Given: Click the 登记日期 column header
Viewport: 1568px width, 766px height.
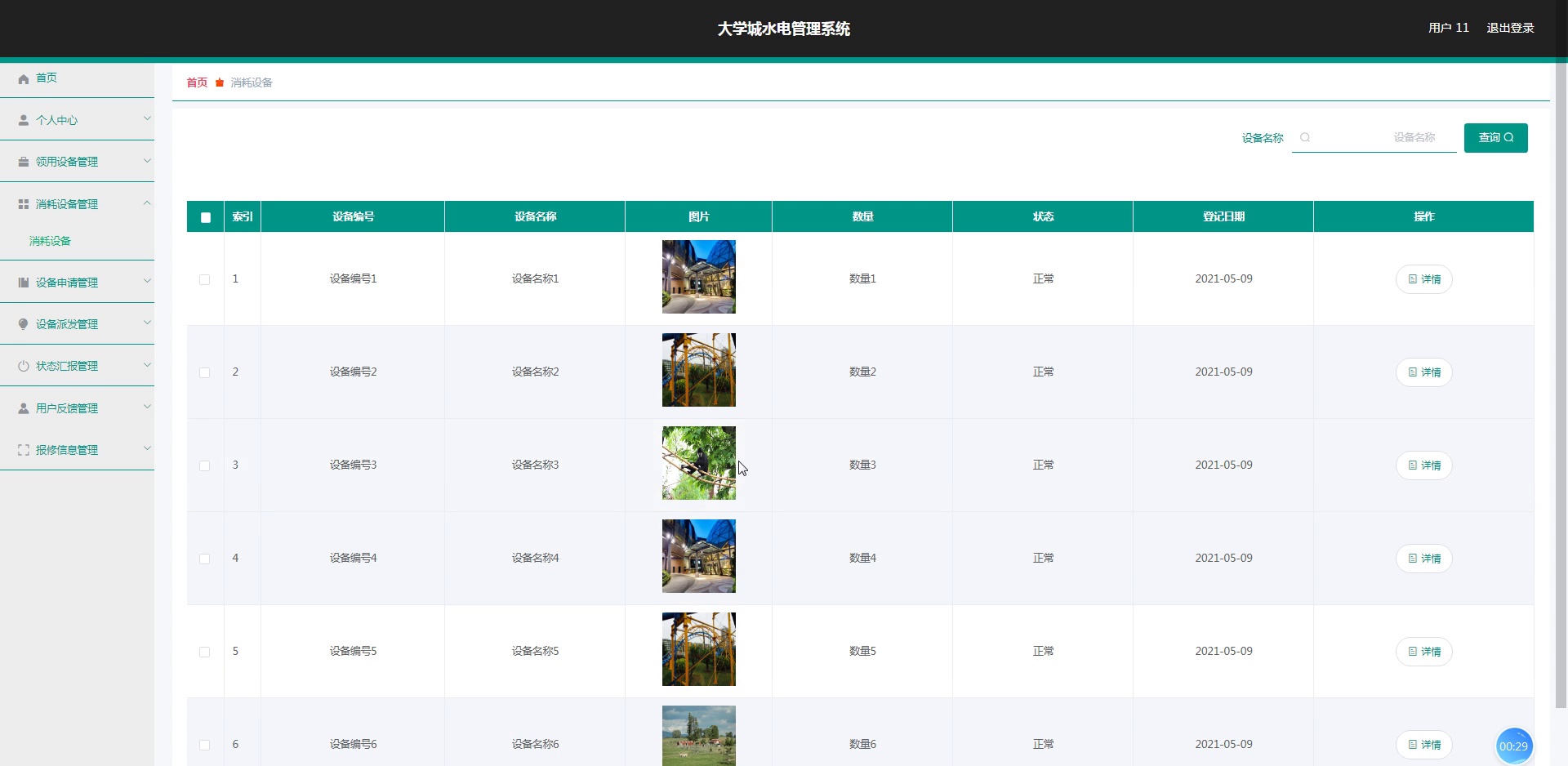Looking at the screenshot, I should coord(1223,216).
